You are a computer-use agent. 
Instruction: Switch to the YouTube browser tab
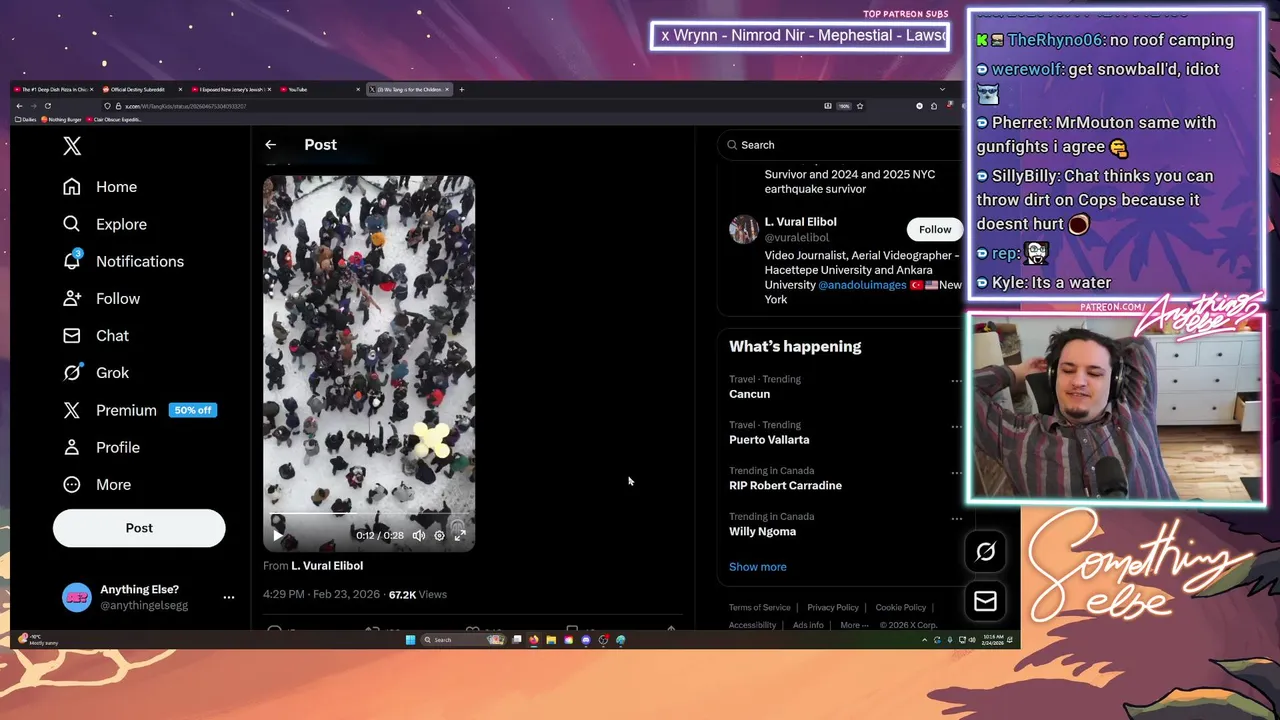320,90
